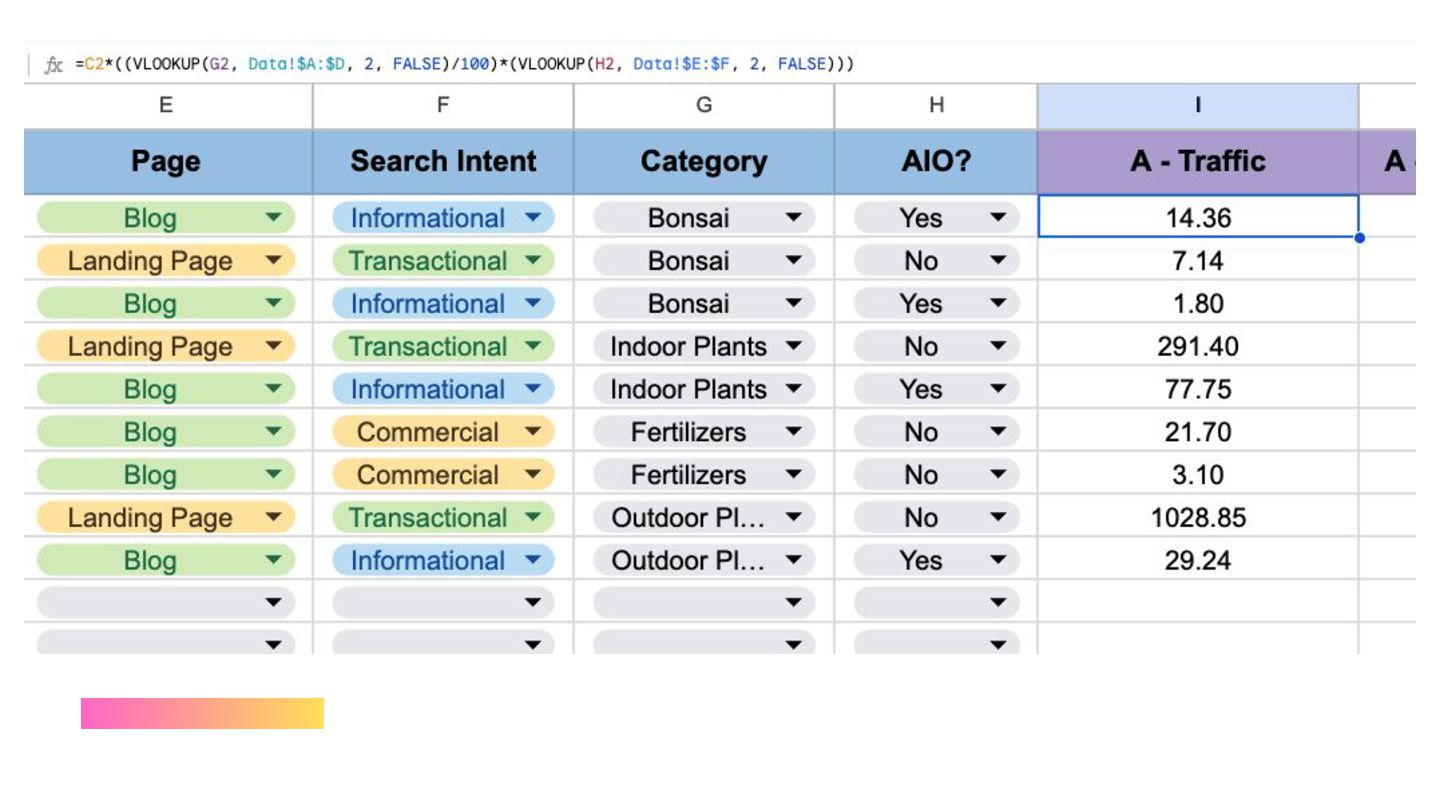1440x810 pixels.
Task: Open the first Indoor Plants category dropdown
Action: (x=794, y=347)
